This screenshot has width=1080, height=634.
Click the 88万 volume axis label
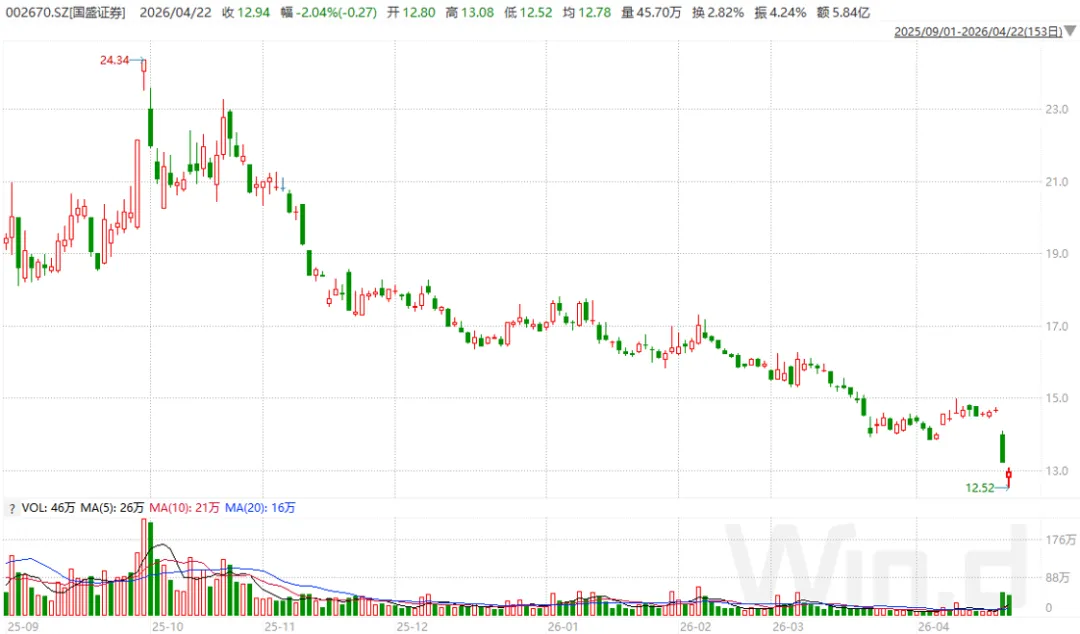[1058, 577]
